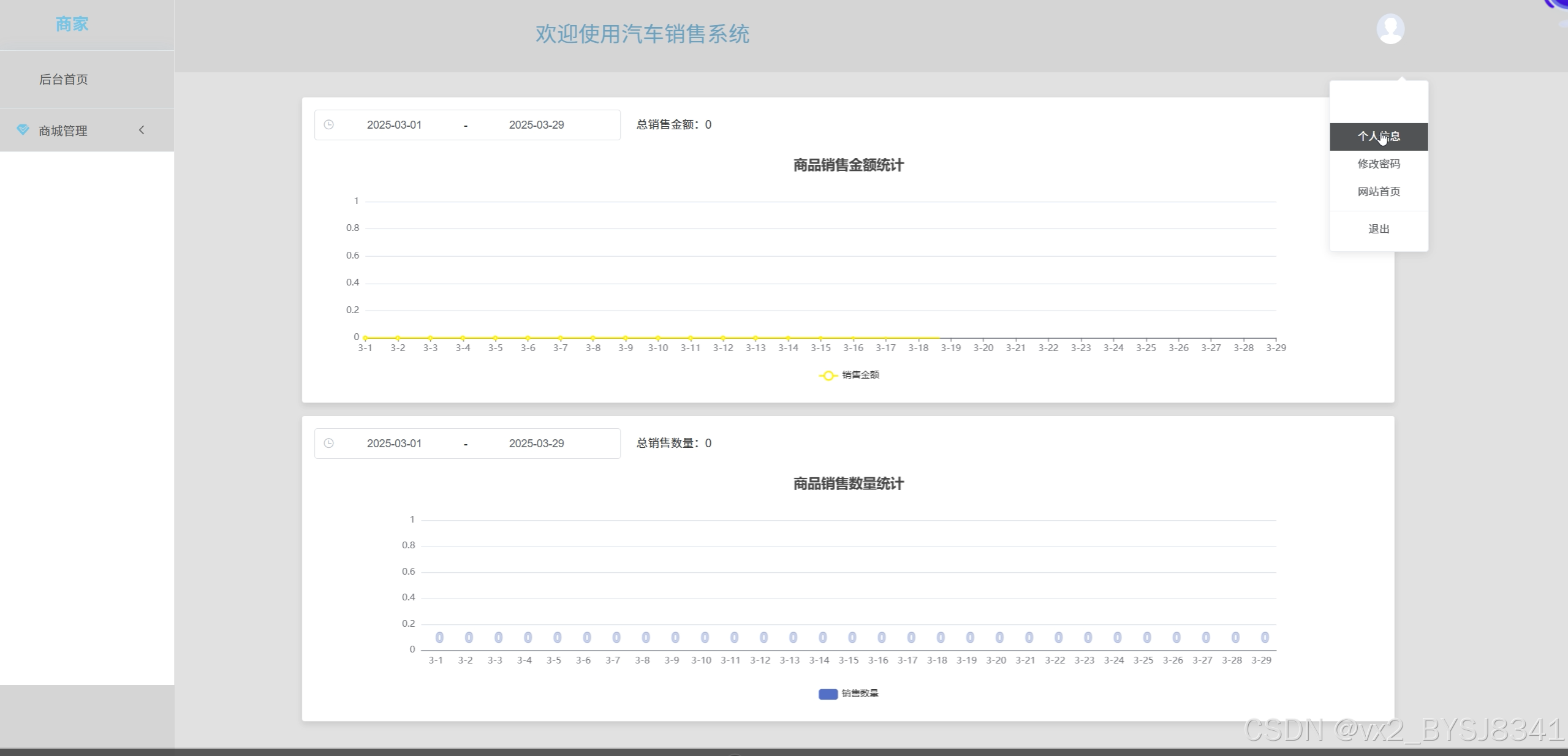Viewport: 1568px width, 756px height.
Task: Click the diamond icon beside 商城管理
Action: 23,130
